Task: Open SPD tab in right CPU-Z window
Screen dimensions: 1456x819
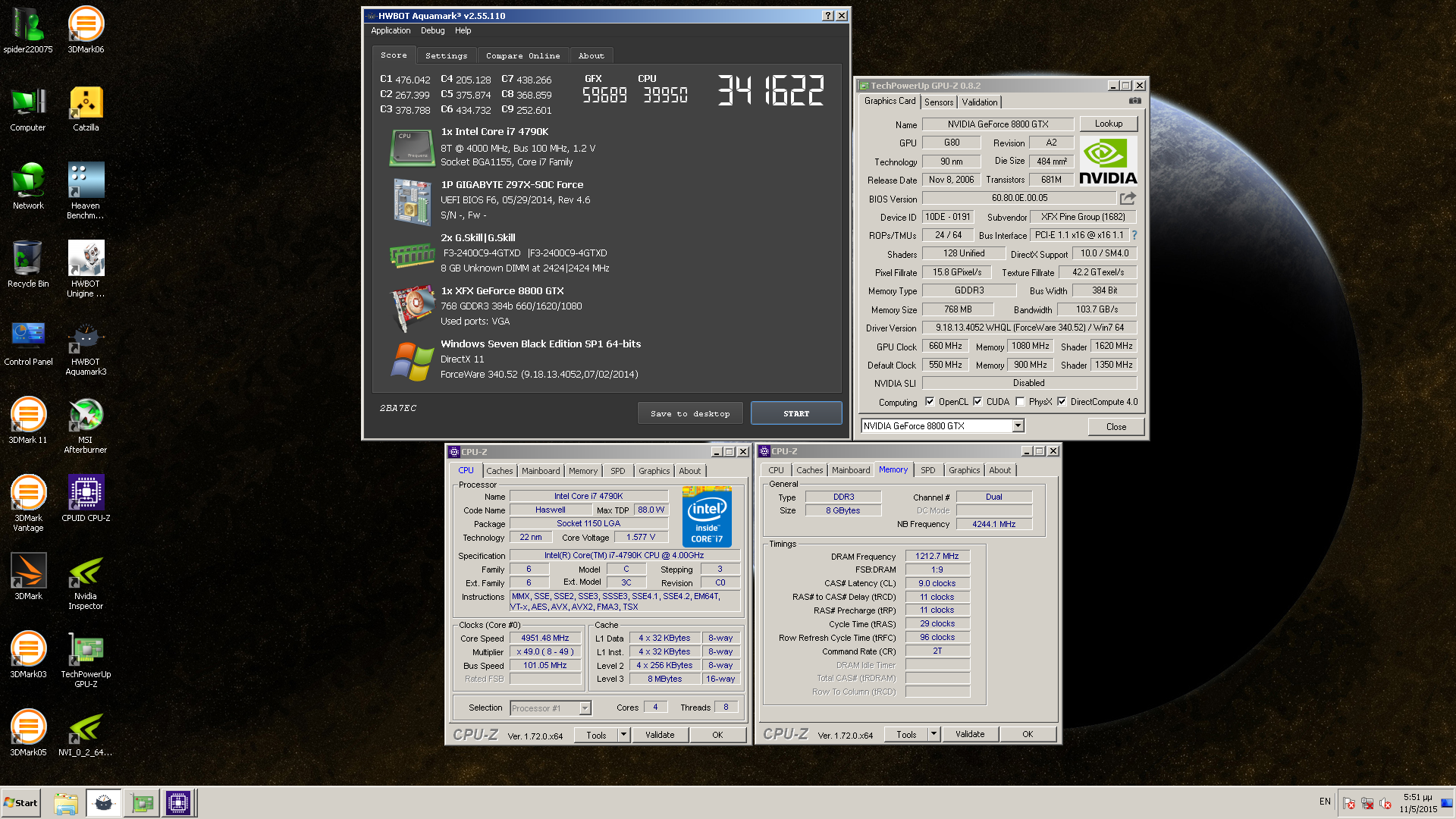Action: 928,470
